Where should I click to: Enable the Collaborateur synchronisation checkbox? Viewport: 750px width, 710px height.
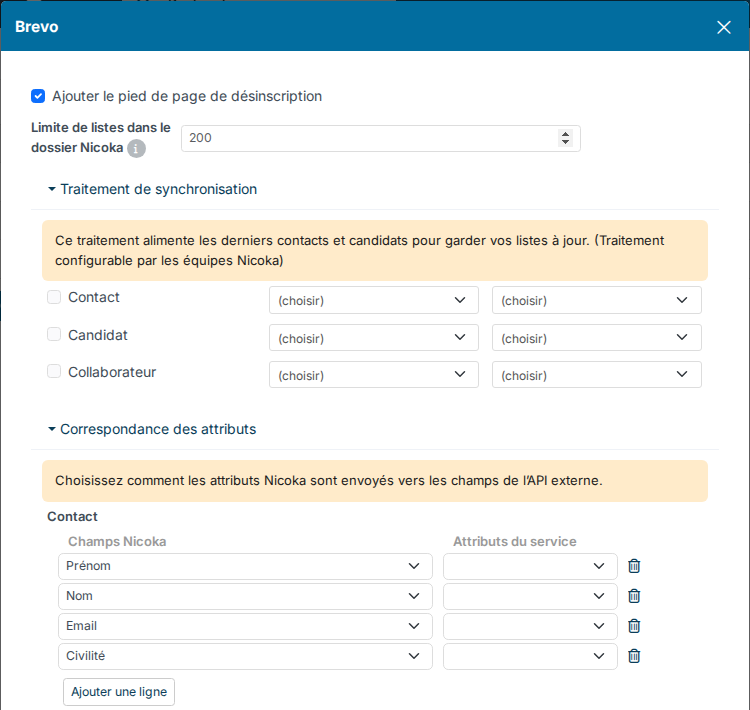54,371
